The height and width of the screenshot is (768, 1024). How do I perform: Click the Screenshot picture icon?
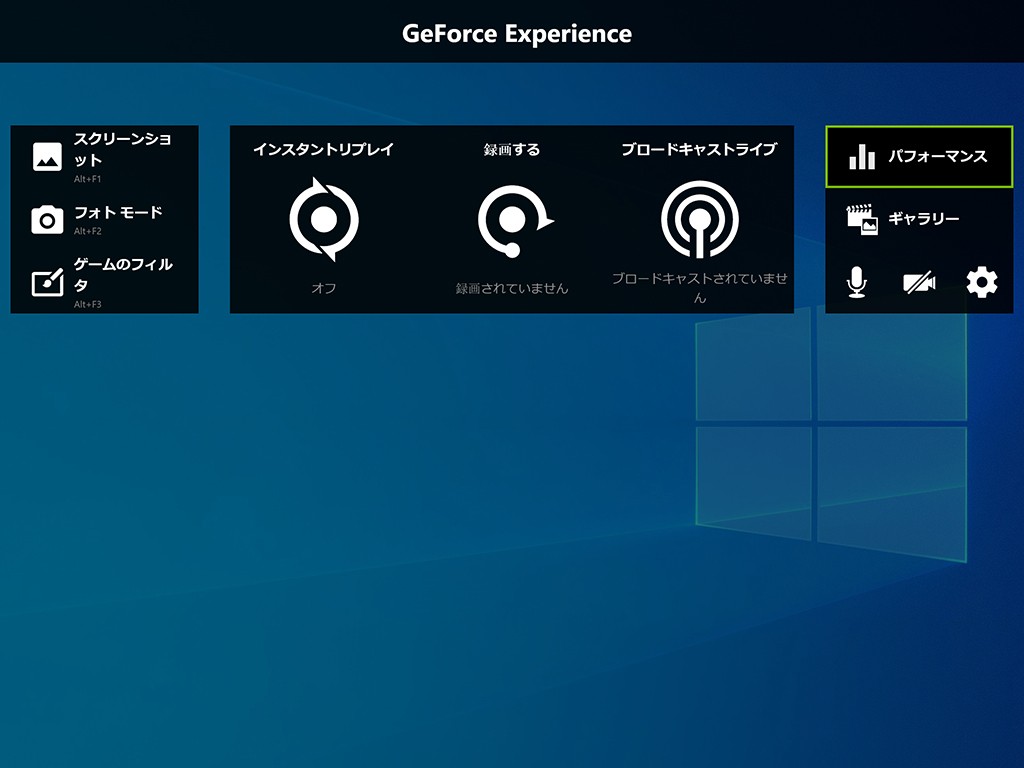tap(47, 156)
